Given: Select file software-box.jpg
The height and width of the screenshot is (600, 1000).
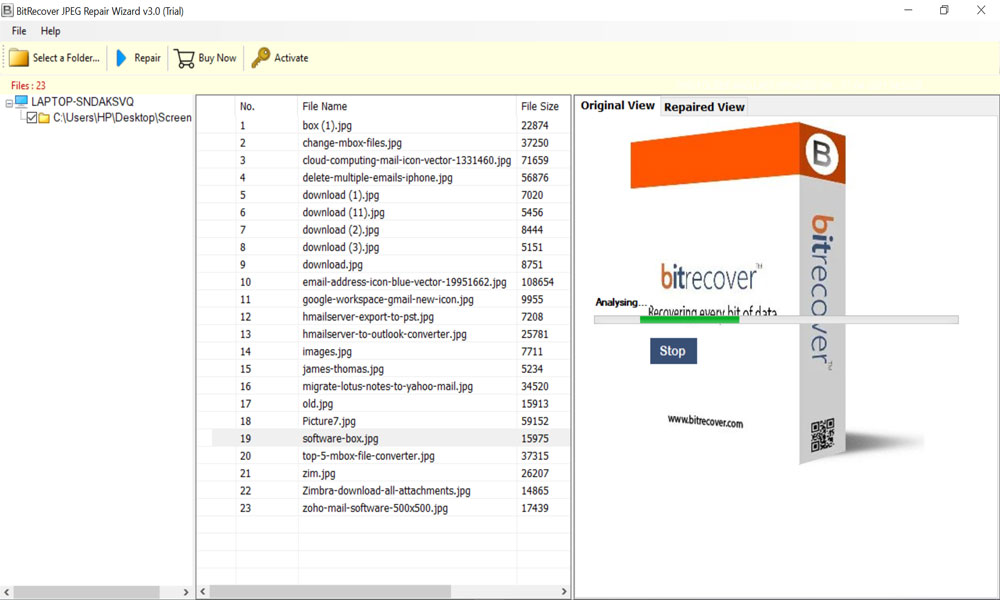Looking at the screenshot, I should click(x=341, y=439).
